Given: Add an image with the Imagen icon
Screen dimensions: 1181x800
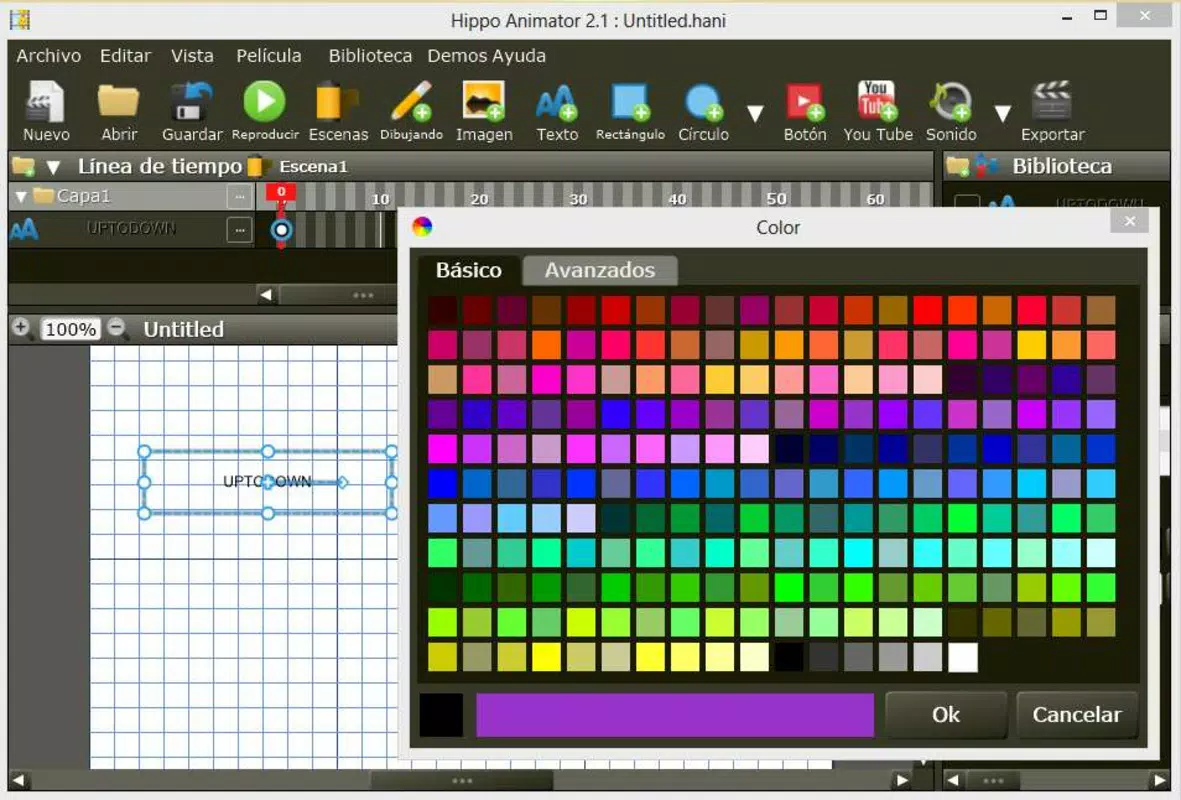Looking at the screenshot, I should coord(484,110).
